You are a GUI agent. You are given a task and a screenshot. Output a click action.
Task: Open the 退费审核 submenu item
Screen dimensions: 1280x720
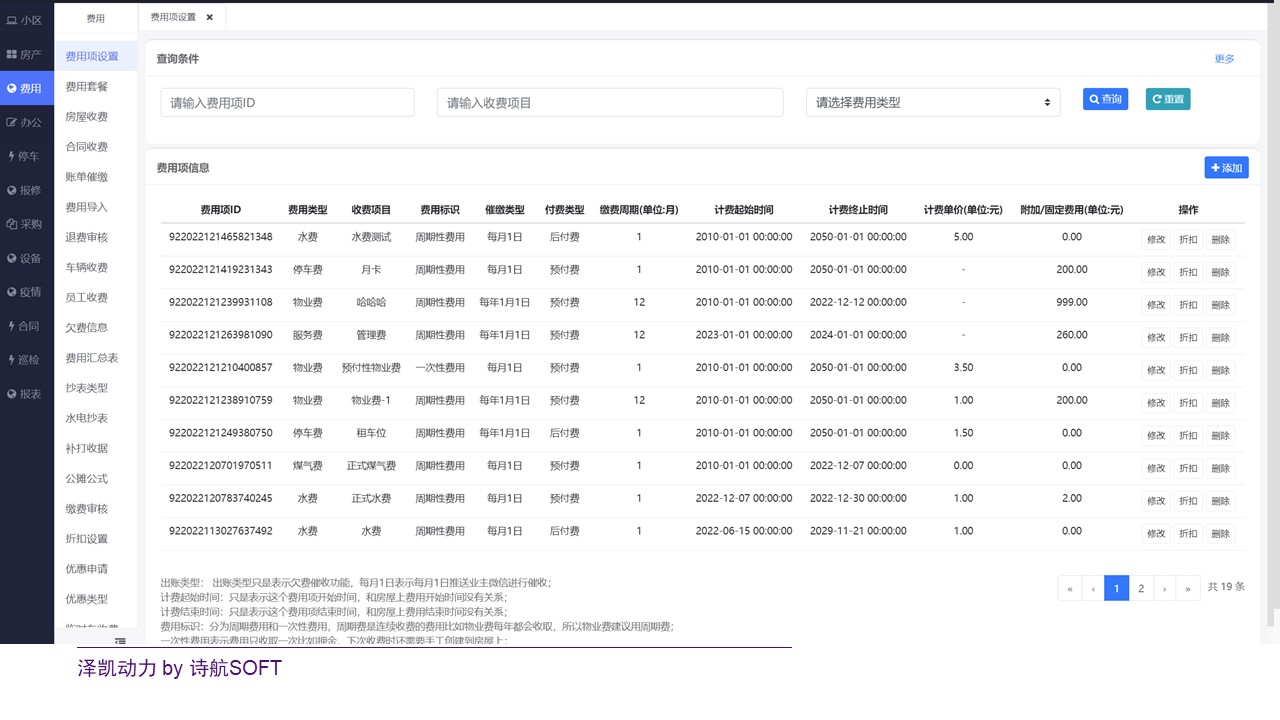(96, 237)
